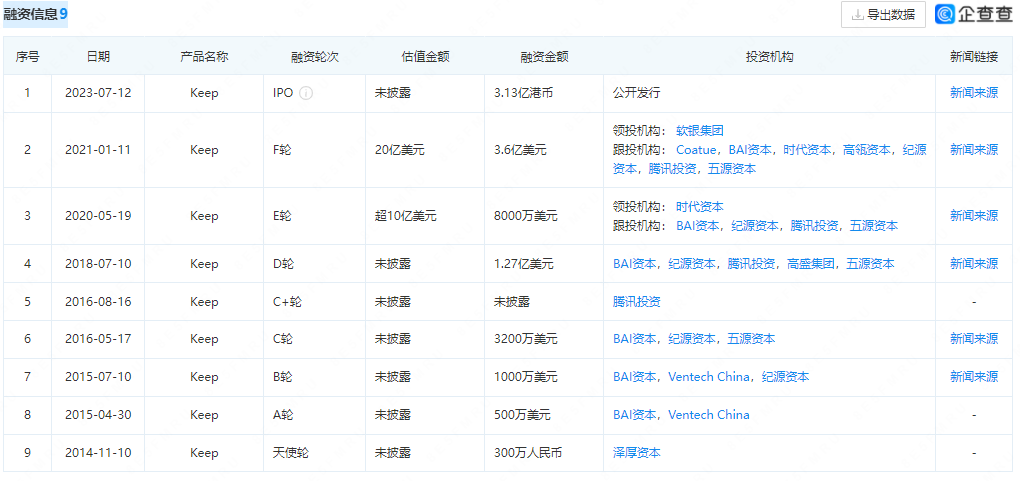Click BAI资本 in the F轮 row
The image size is (1020, 481).
tap(750, 150)
